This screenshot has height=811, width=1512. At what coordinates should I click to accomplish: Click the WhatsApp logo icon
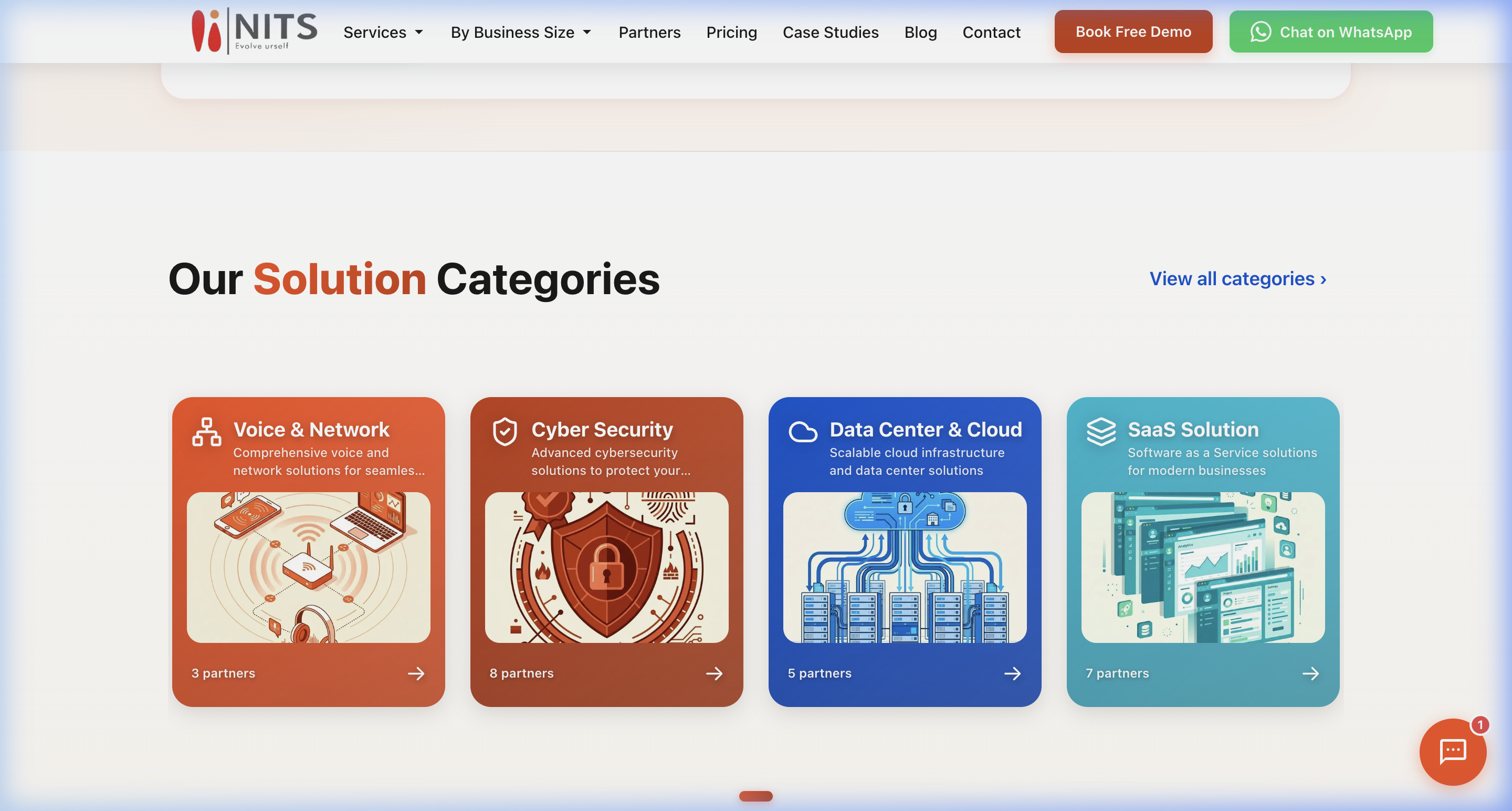1260,32
